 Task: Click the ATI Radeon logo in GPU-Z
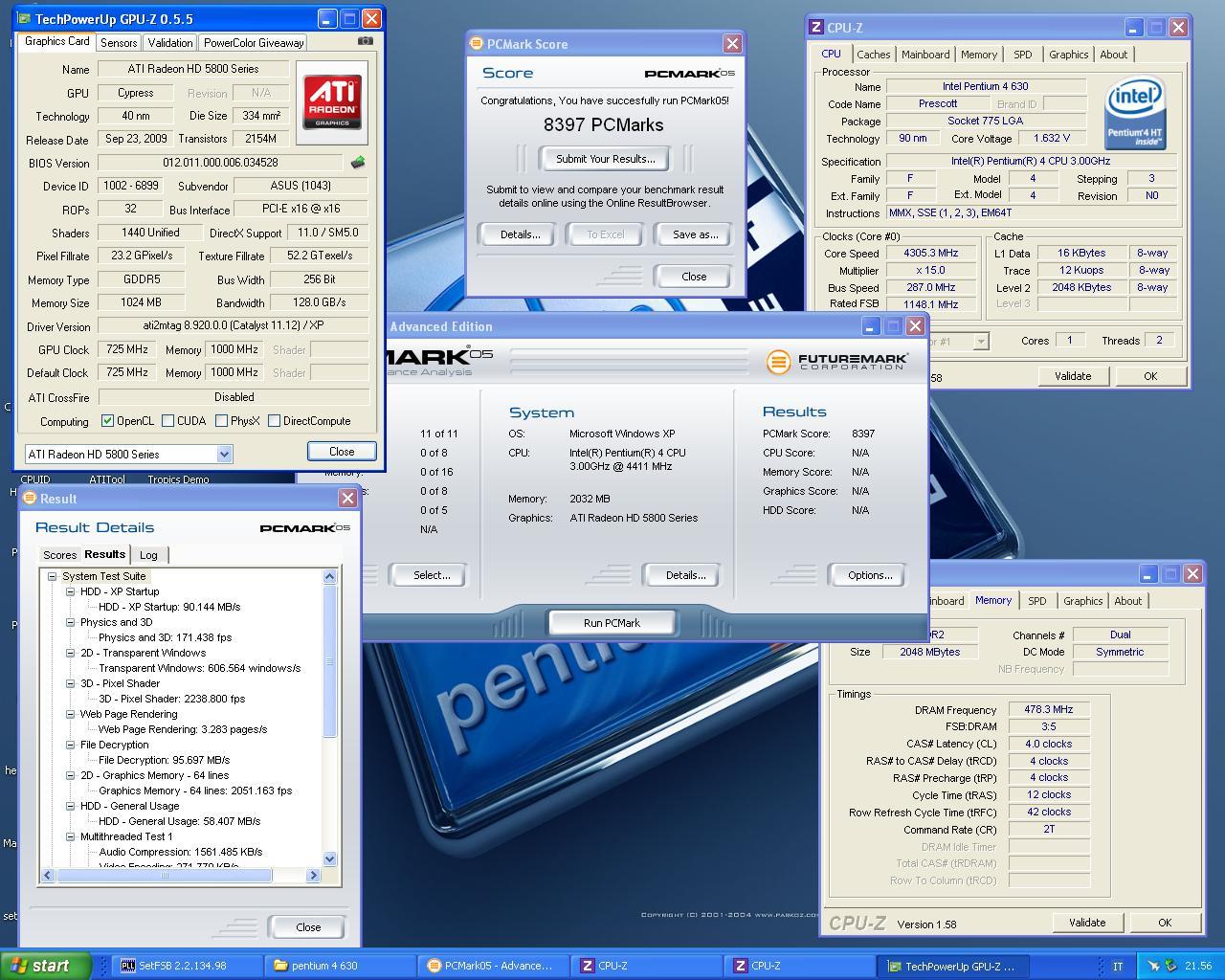[332, 102]
